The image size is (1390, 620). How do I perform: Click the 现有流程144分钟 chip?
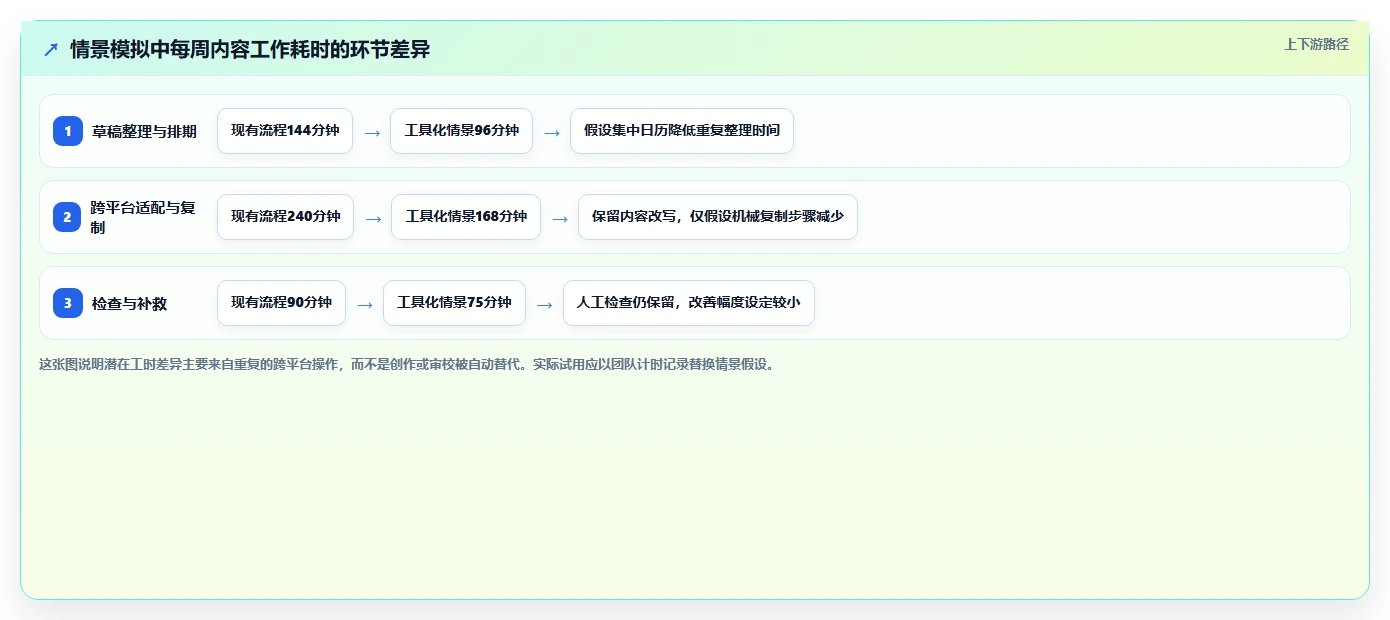(285, 131)
